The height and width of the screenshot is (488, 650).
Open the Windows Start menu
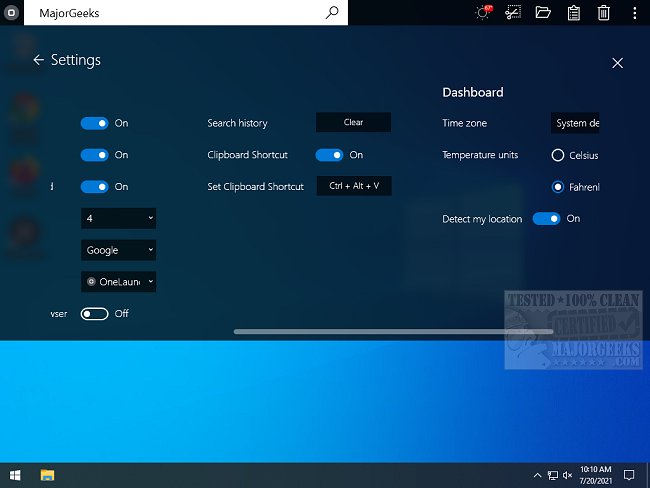coord(15,475)
